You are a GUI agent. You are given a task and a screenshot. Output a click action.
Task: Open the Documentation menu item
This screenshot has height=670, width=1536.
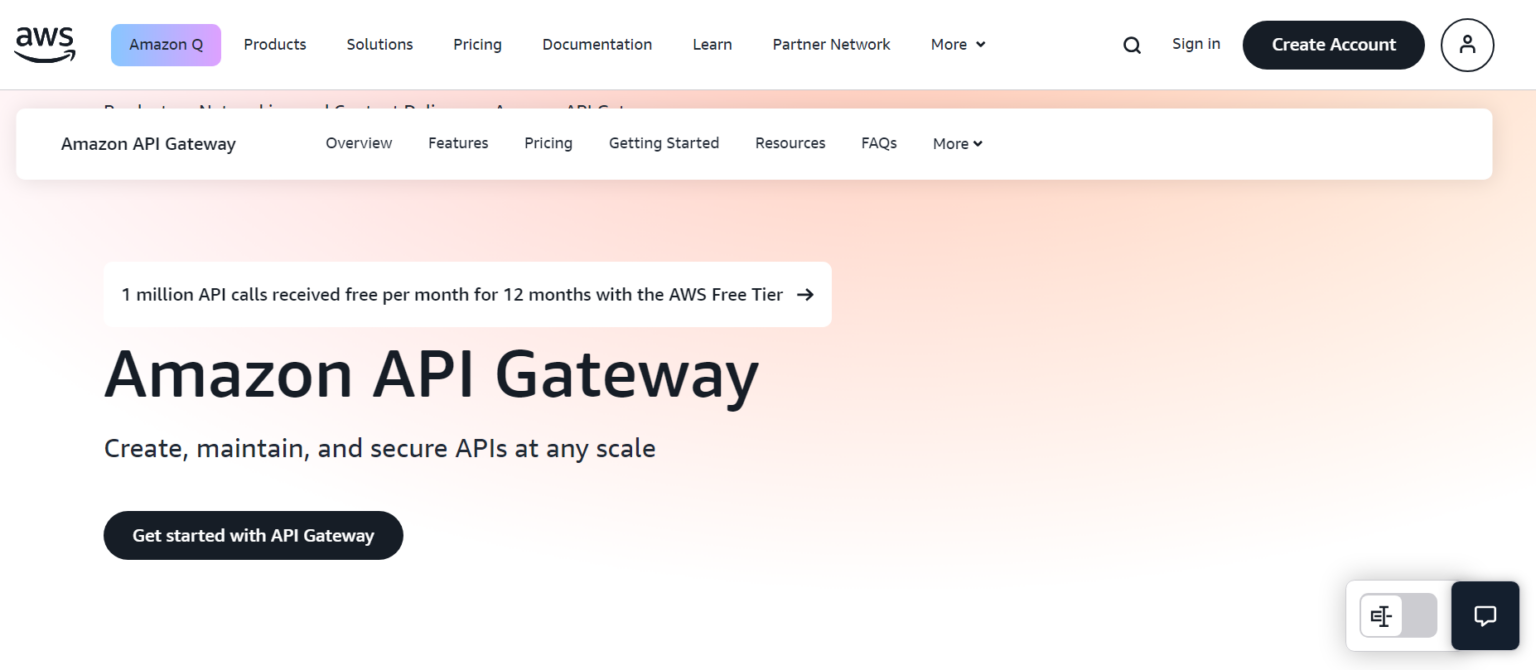tap(597, 44)
